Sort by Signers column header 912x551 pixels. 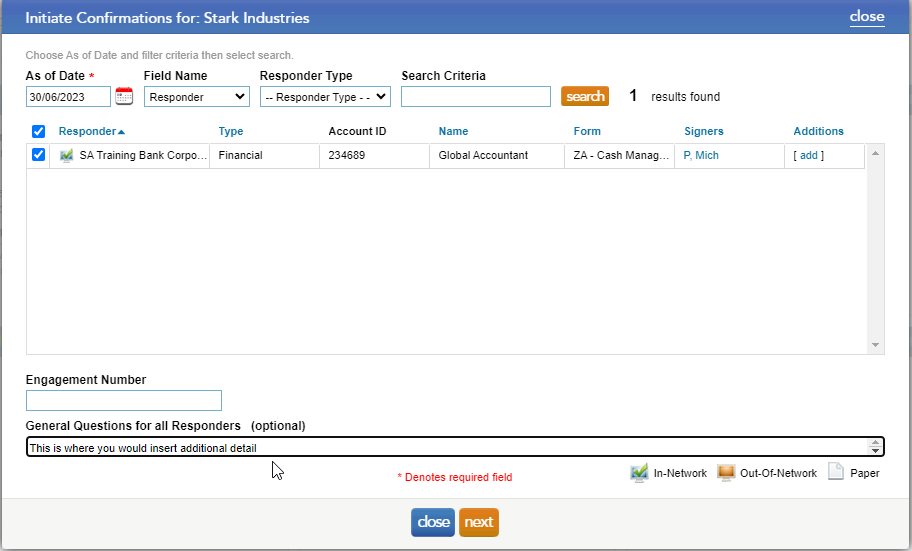coord(704,131)
